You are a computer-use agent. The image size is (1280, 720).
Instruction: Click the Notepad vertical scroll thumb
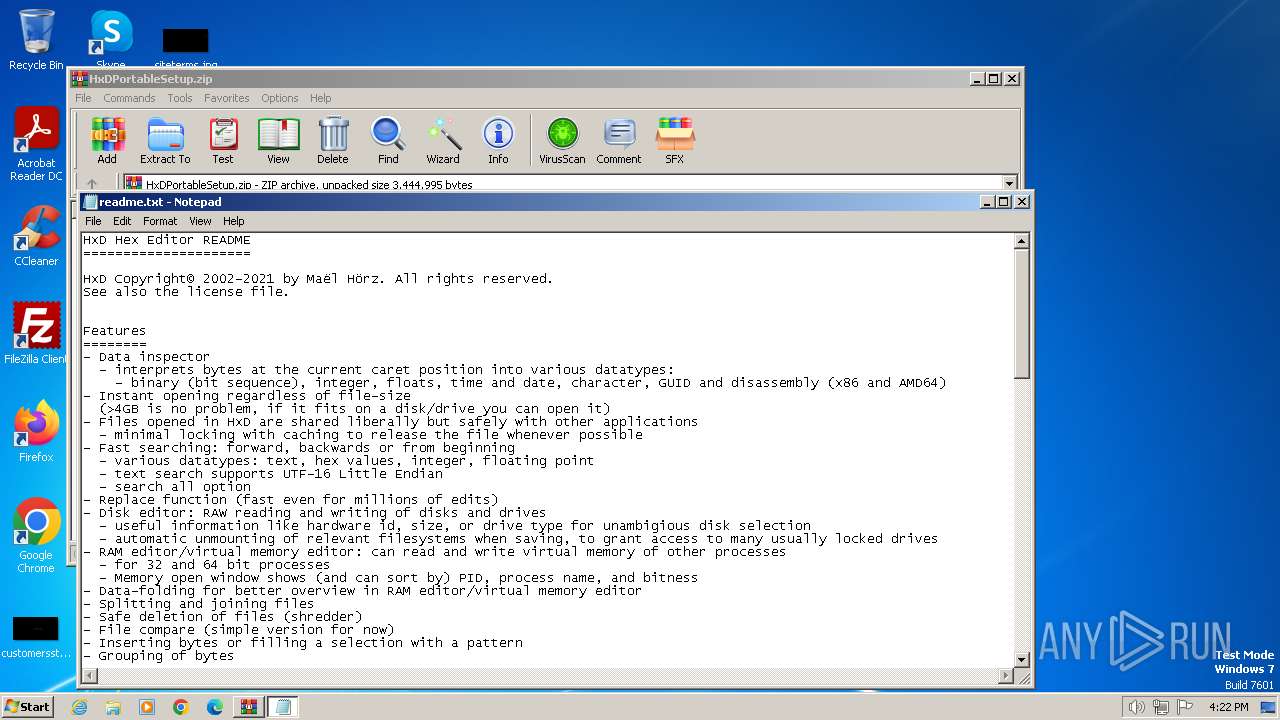point(1021,313)
